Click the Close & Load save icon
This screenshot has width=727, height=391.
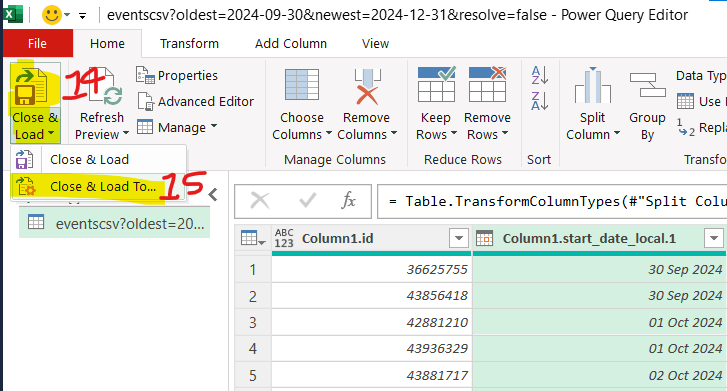point(31,87)
